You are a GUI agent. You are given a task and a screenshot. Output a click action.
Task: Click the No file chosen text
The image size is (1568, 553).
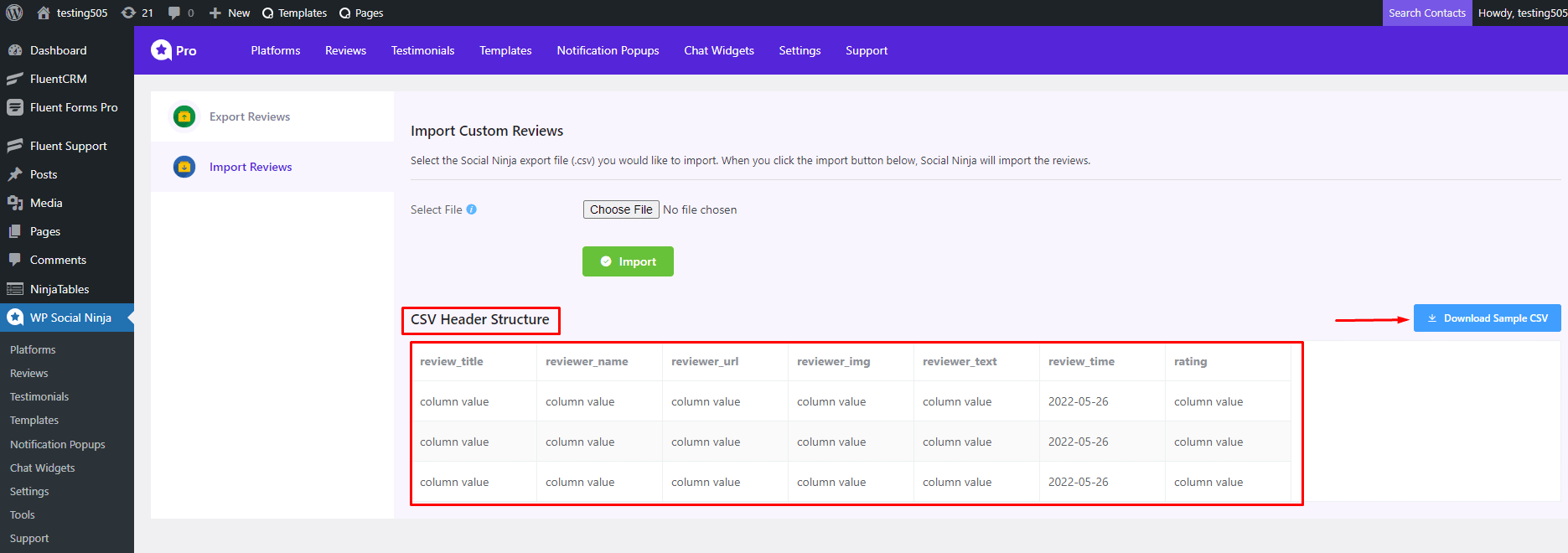pyautogui.click(x=700, y=209)
